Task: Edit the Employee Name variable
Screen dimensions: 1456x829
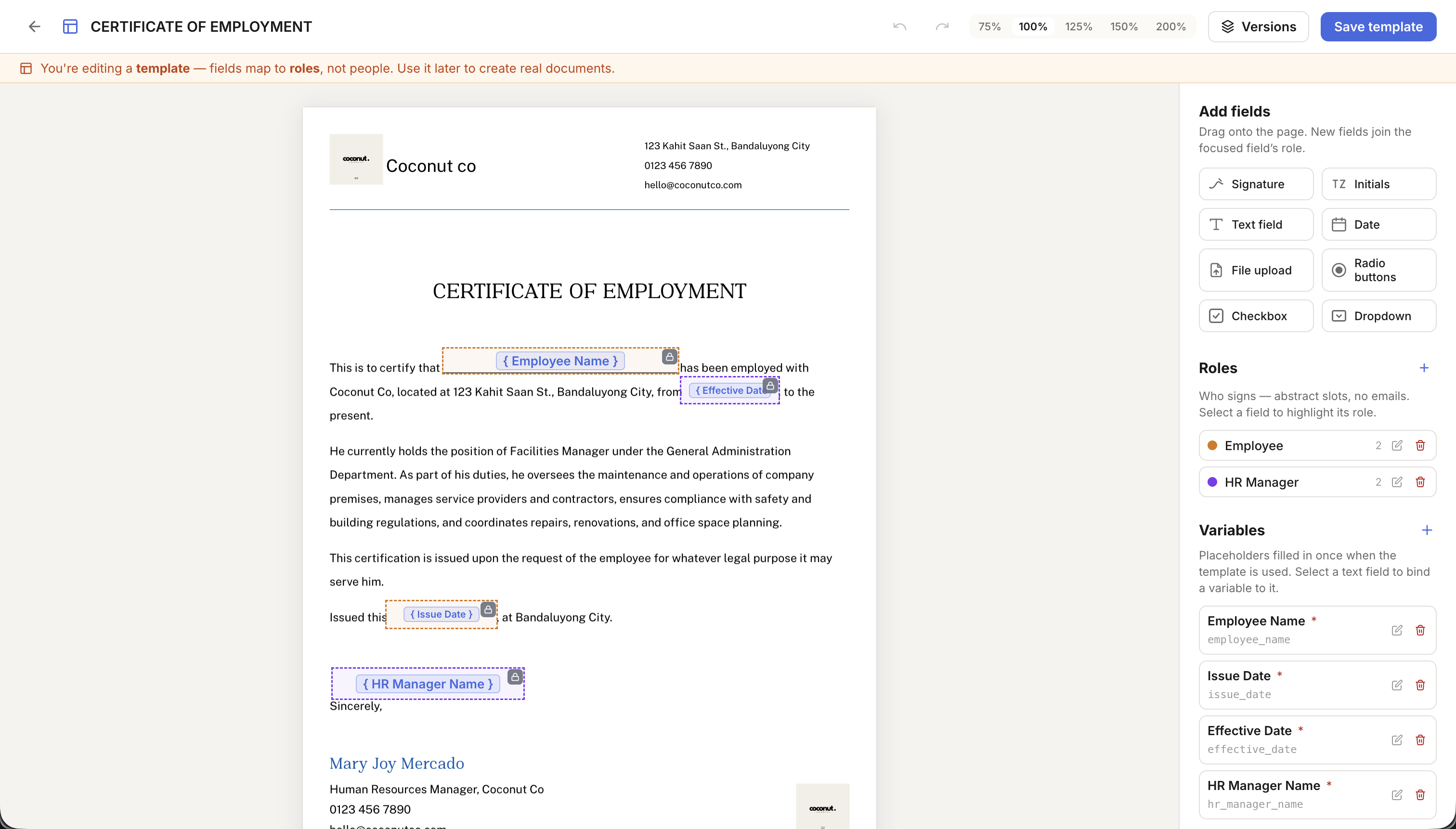Action: [x=1397, y=630]
